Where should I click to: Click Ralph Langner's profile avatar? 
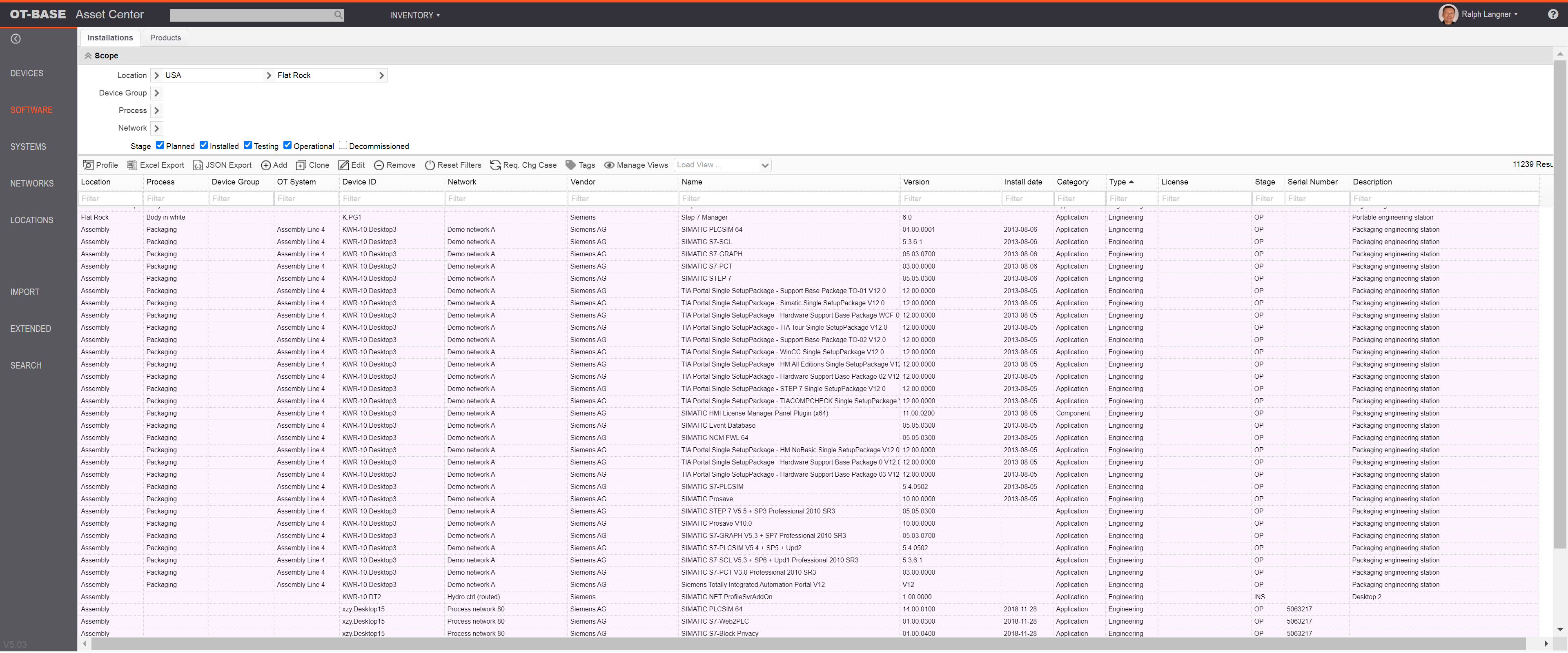point(1448,14)
